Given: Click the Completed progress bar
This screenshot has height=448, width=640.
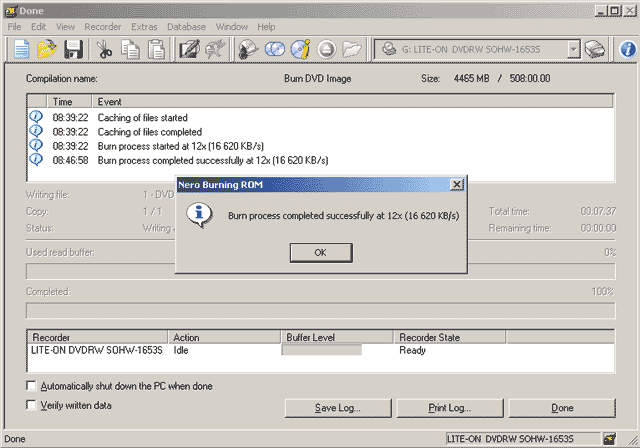Looking at the screenshot, I should tap(320, 310).
